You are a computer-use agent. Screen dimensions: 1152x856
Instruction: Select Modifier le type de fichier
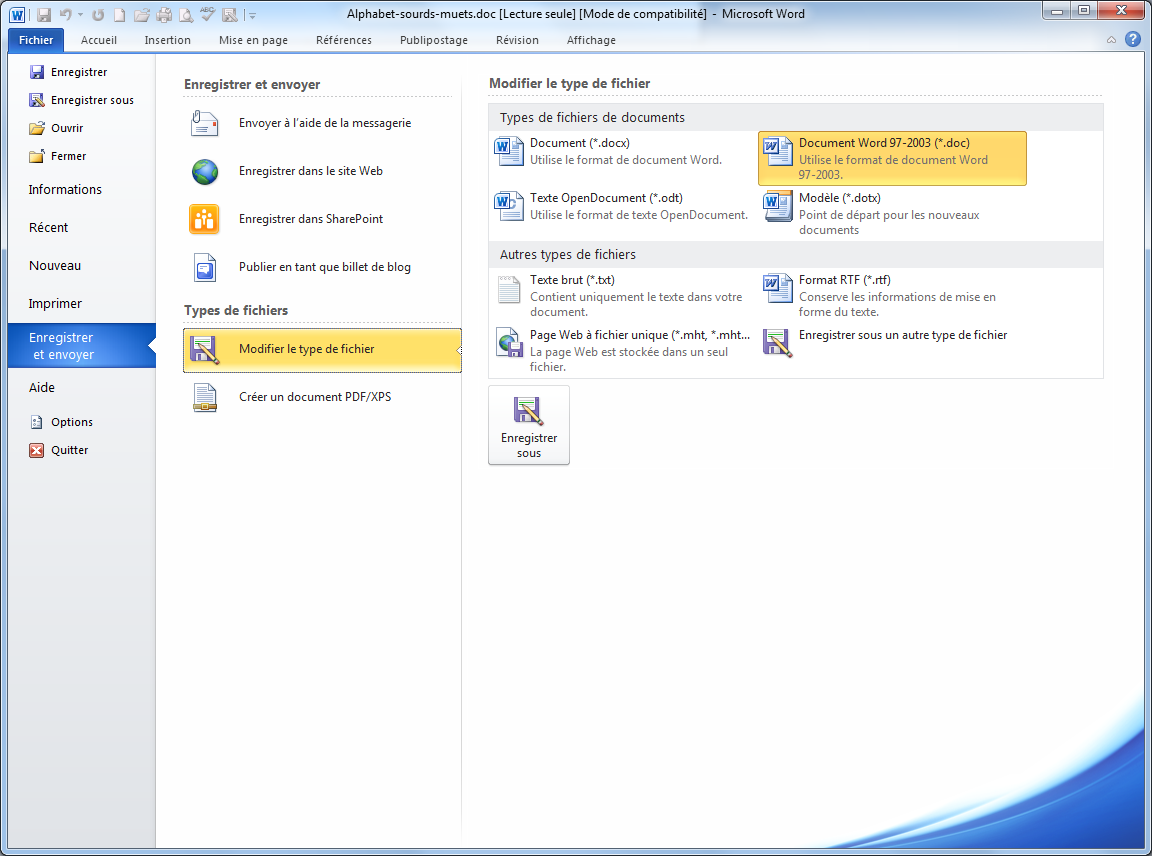[322, 350]
